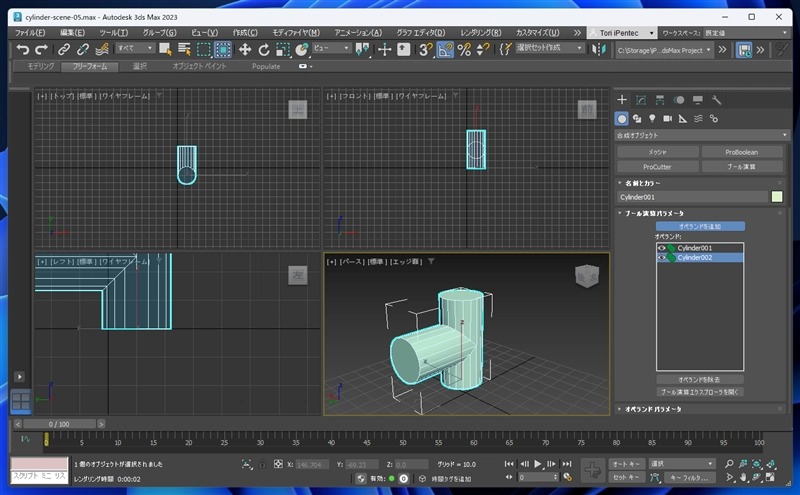This screenshot has height=495, width=800.
Task: Select the Shapes category icon
Action: [x=637, y=119]
